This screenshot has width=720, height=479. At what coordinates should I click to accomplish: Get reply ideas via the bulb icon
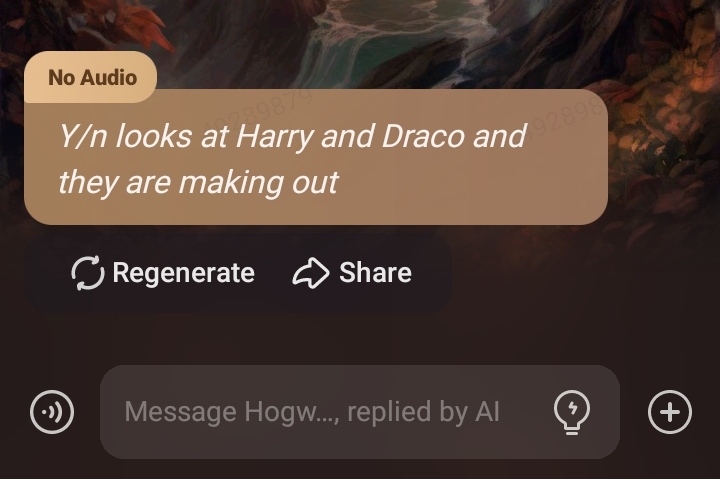click(572, 412)
